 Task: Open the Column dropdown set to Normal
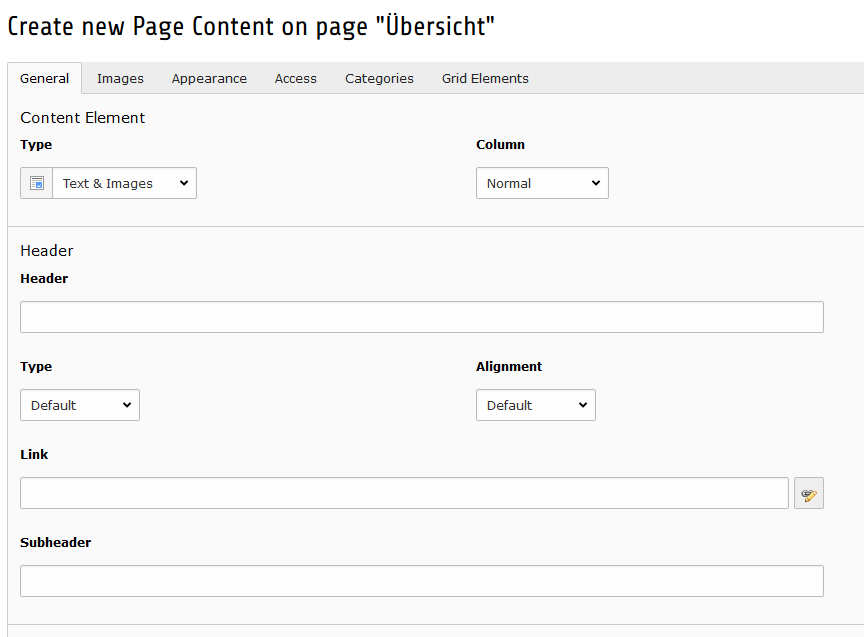click(x=542, y=183)
